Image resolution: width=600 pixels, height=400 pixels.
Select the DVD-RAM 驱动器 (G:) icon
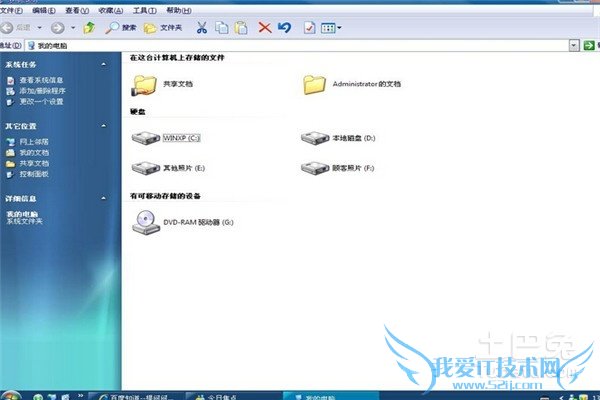(146, 222)
